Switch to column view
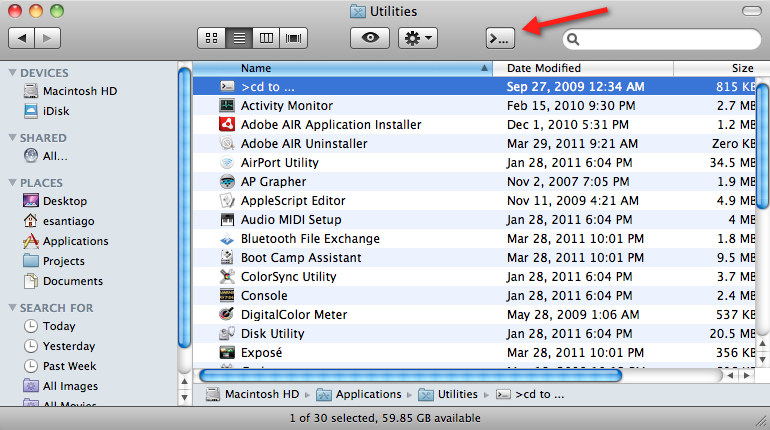This screenshot has width=770, height=430. click(x=266, y=38)
